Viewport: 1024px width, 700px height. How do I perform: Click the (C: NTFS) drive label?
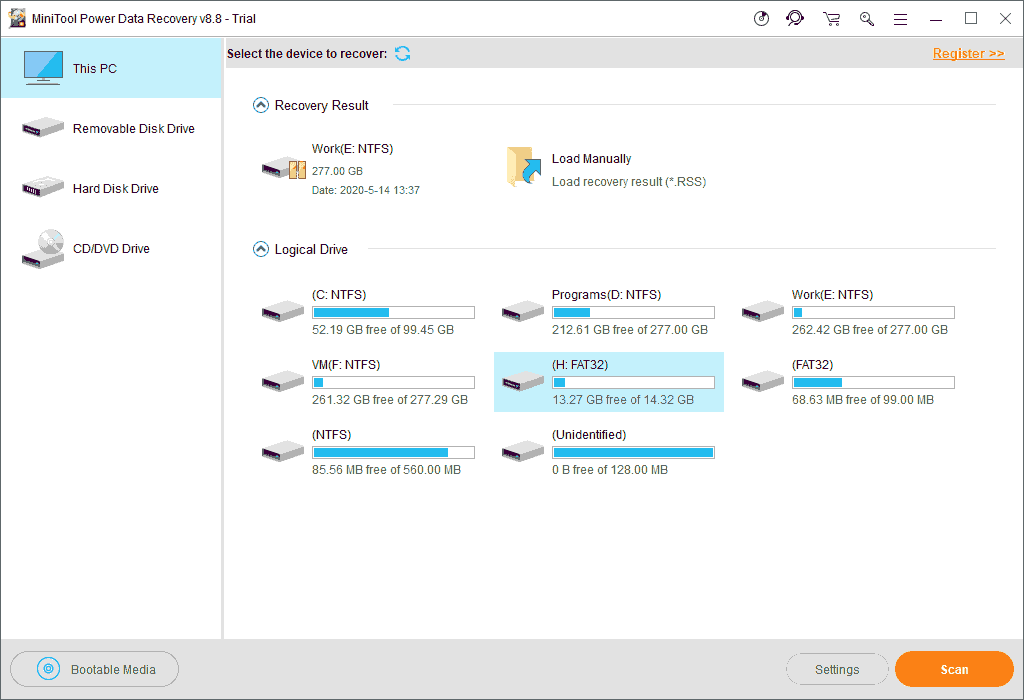(x=339, y=294)
